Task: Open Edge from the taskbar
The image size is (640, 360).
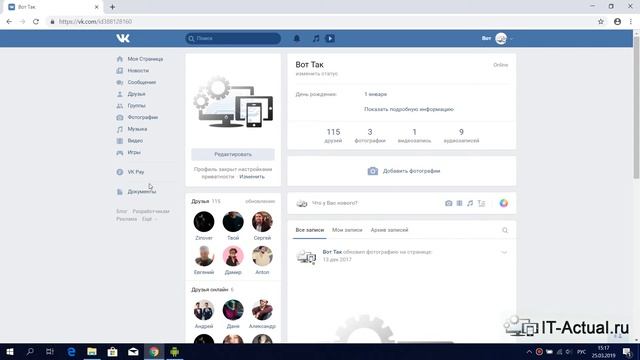Action: point(71,352)
